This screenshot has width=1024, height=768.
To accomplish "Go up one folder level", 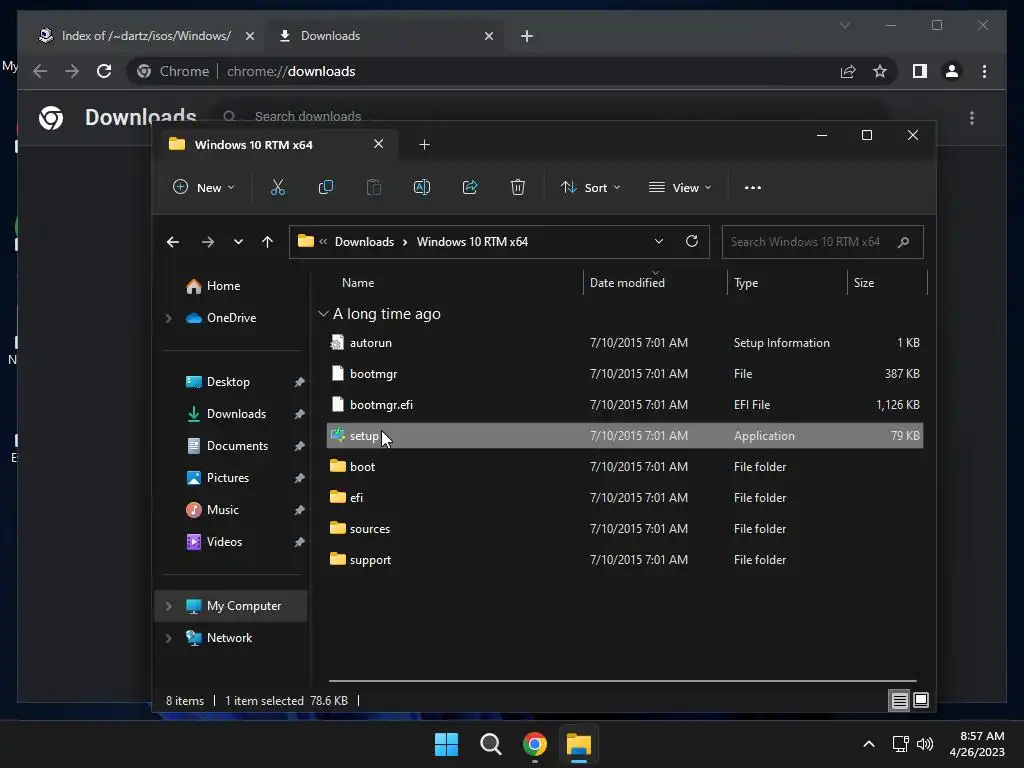I will point(267,242).
